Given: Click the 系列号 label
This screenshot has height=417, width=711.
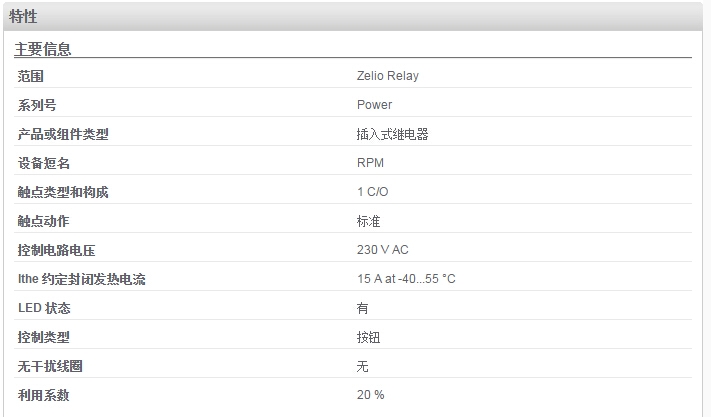Looking at the screenshot, I should tap(37, 105).
